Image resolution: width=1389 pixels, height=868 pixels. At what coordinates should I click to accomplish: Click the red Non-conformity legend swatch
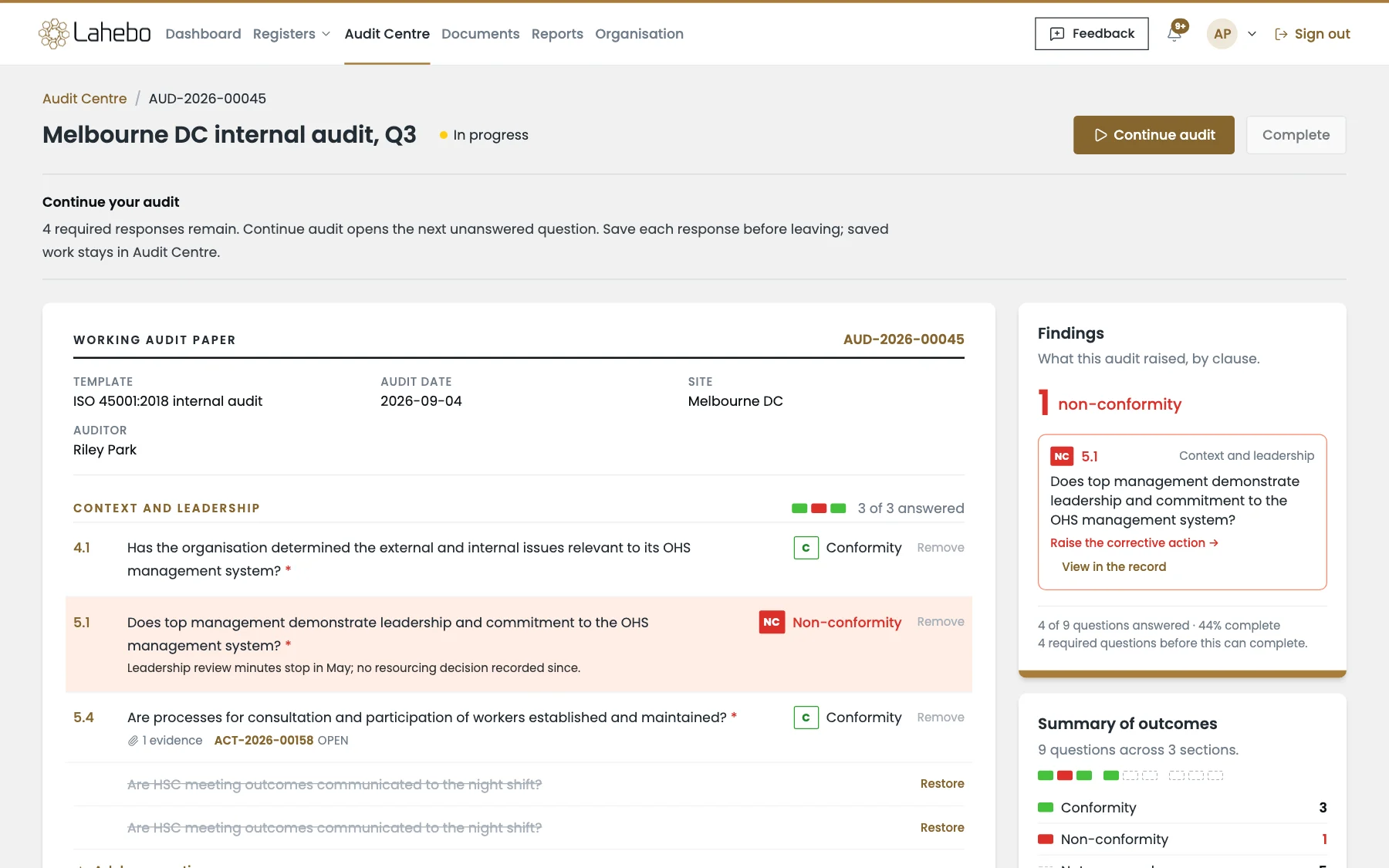(x=1046, y=839)
